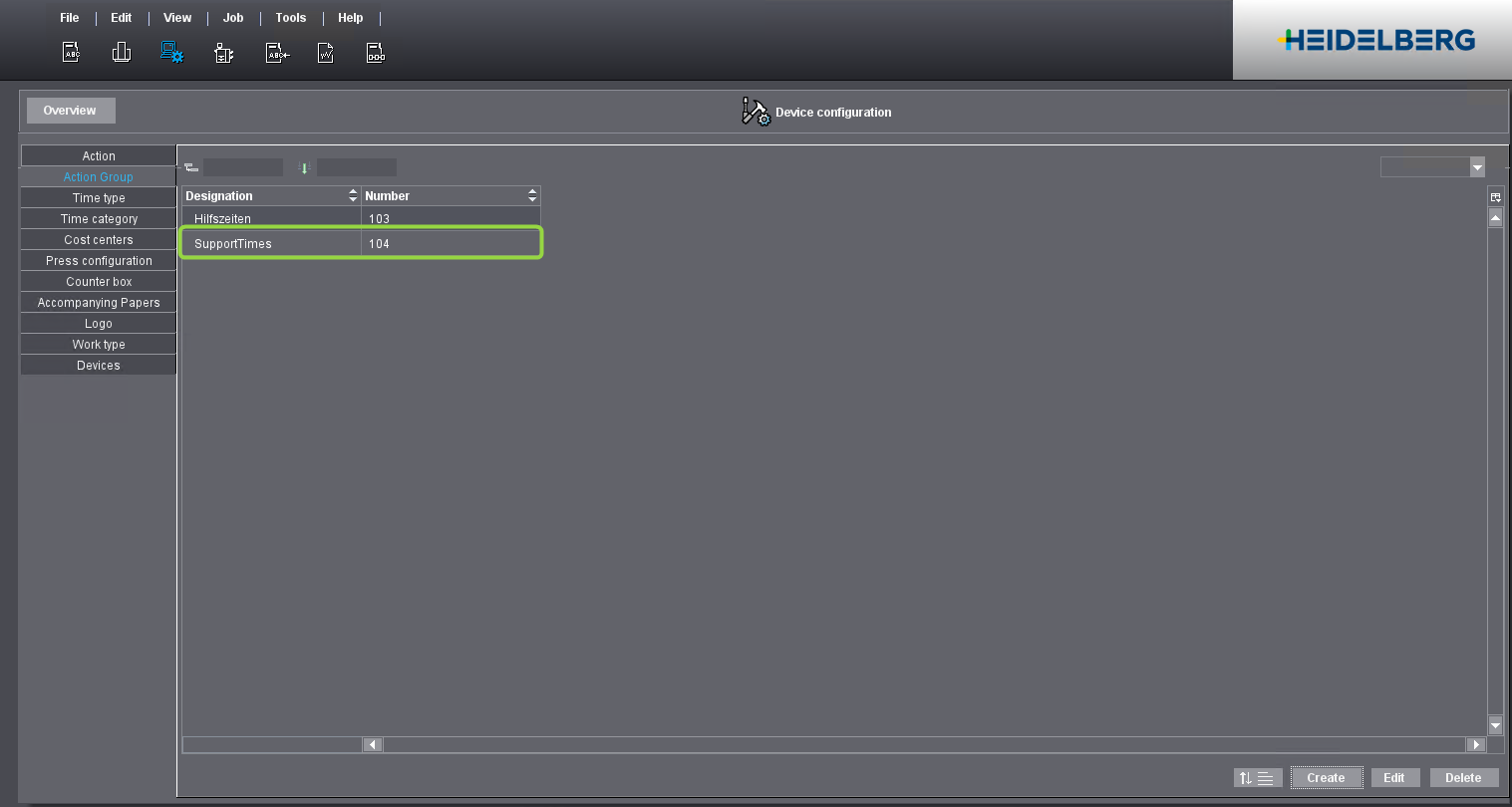Open the Tools menu
The height and width of the screenshot is (807, 1512).
[290, 17]
